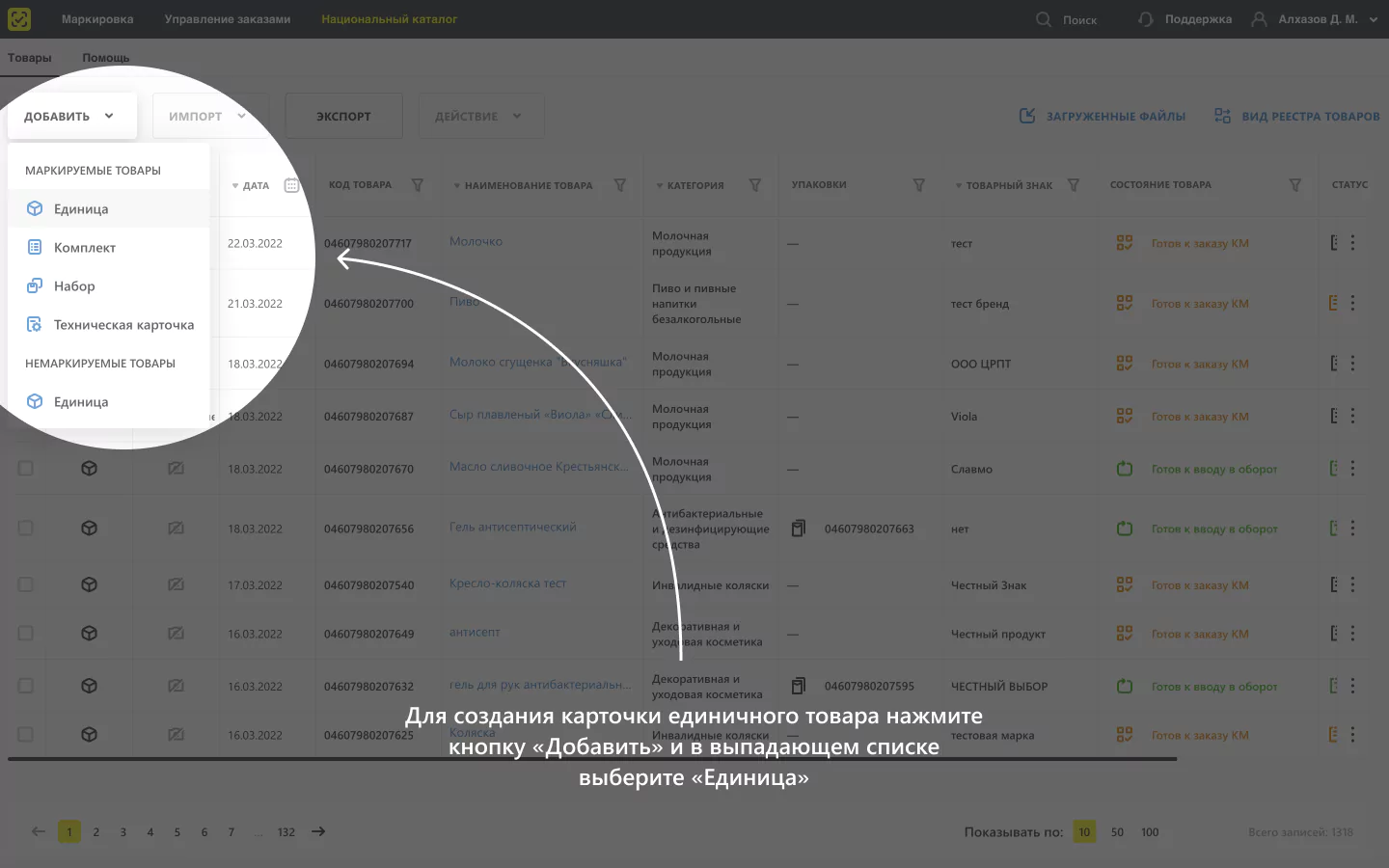Filter the КАТЕГОРИЯ column

coord(755,185)
